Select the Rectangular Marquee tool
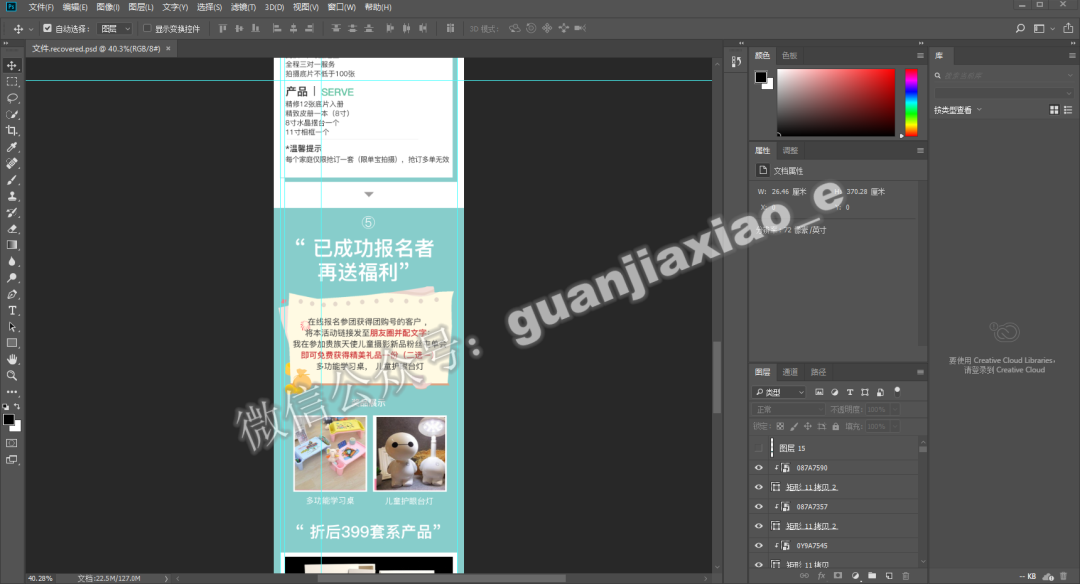This screenshot has height=584, width=1080. (12, 82)
